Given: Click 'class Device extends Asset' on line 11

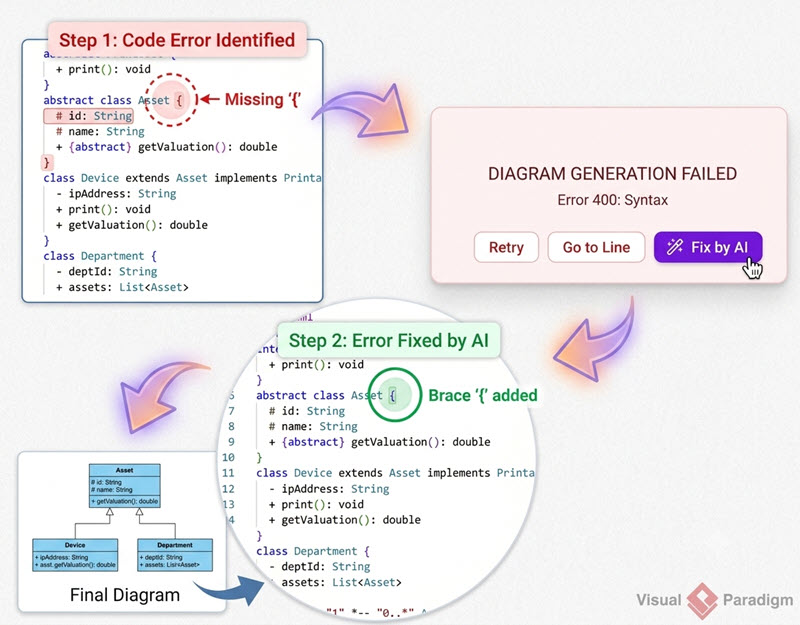Looking at the screenshot, I should click(x=338, y=473).
